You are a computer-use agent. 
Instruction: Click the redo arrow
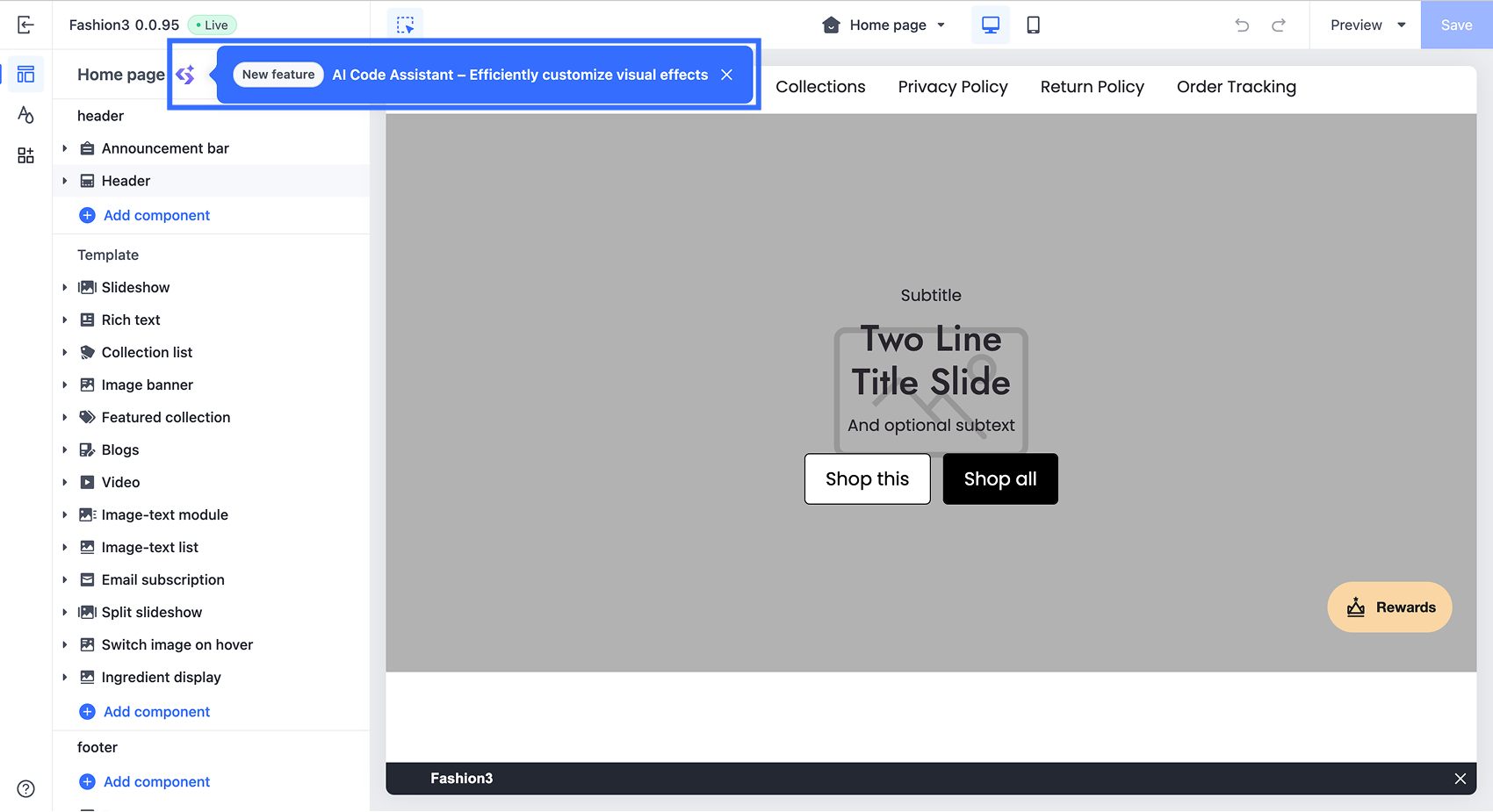(1279, 25)
